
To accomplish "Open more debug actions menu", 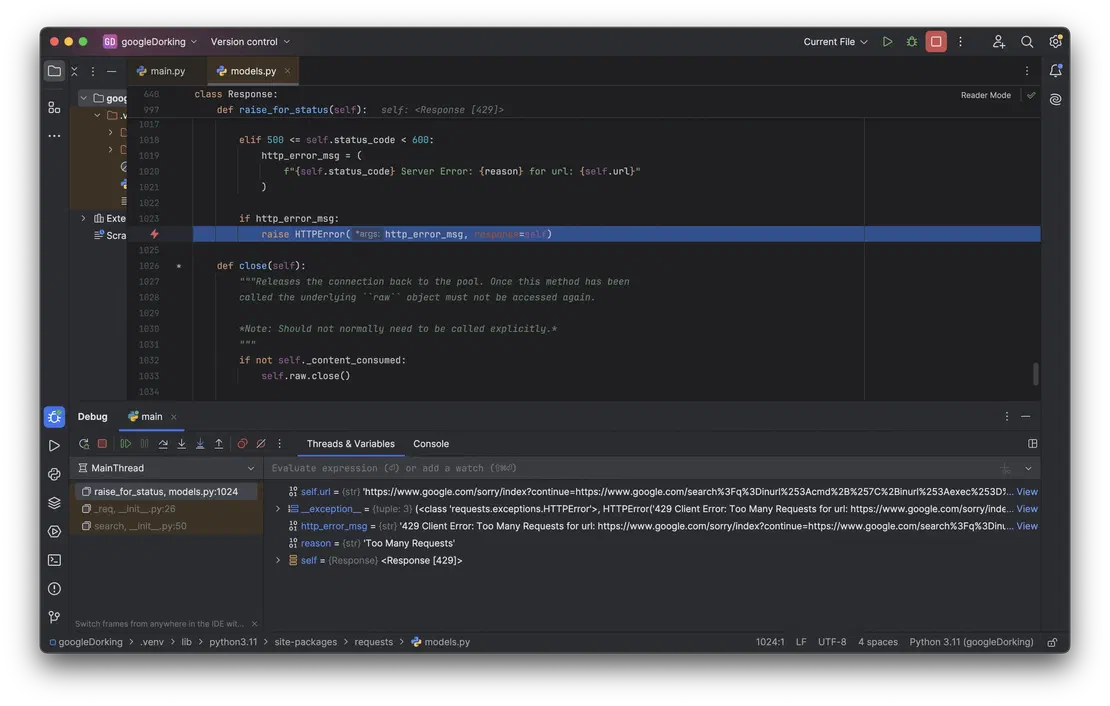I will click(280, 444).
